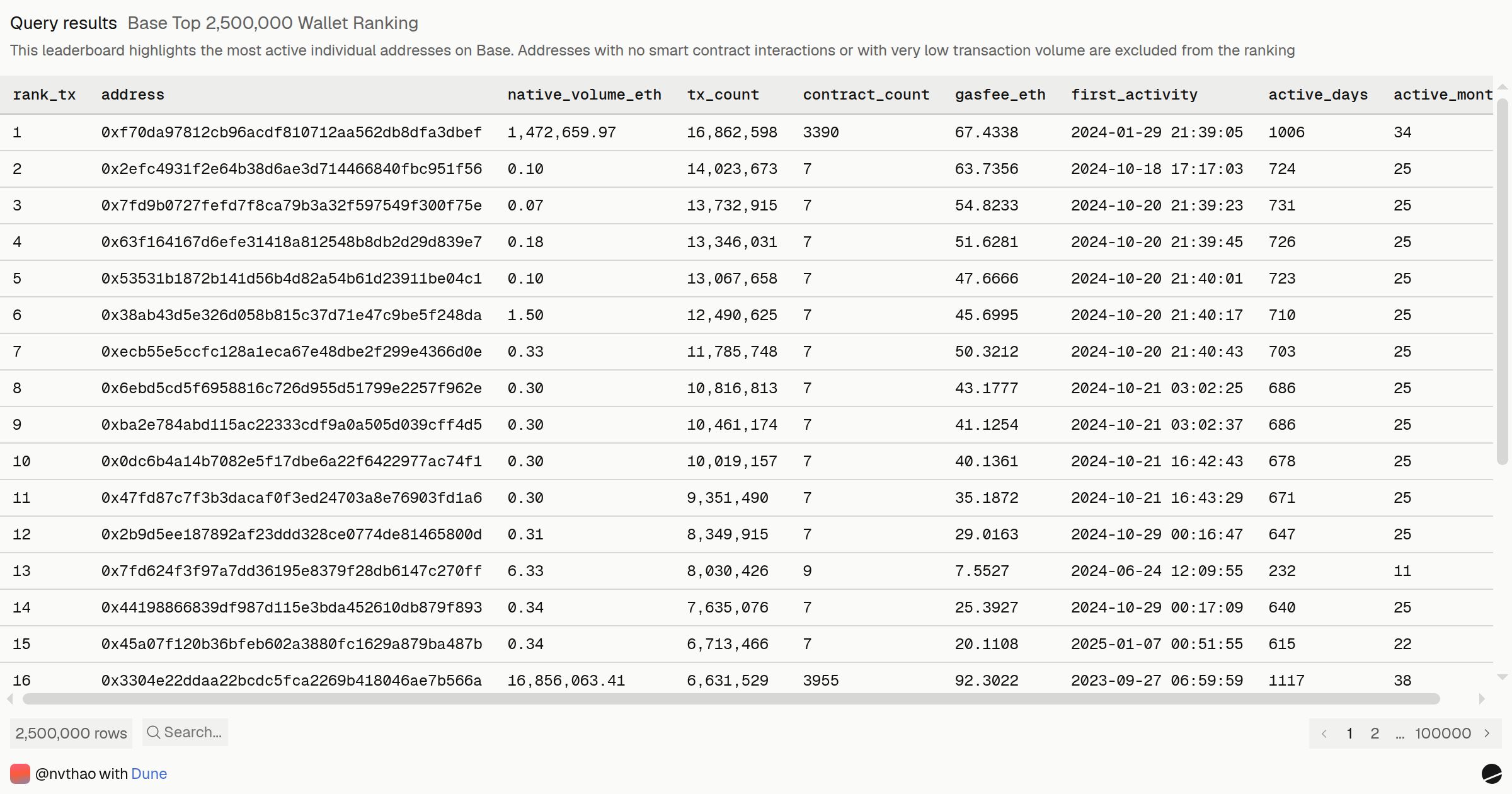Click the vertical scrollbar thumb
The image size is (1512, 794).
1502,282
